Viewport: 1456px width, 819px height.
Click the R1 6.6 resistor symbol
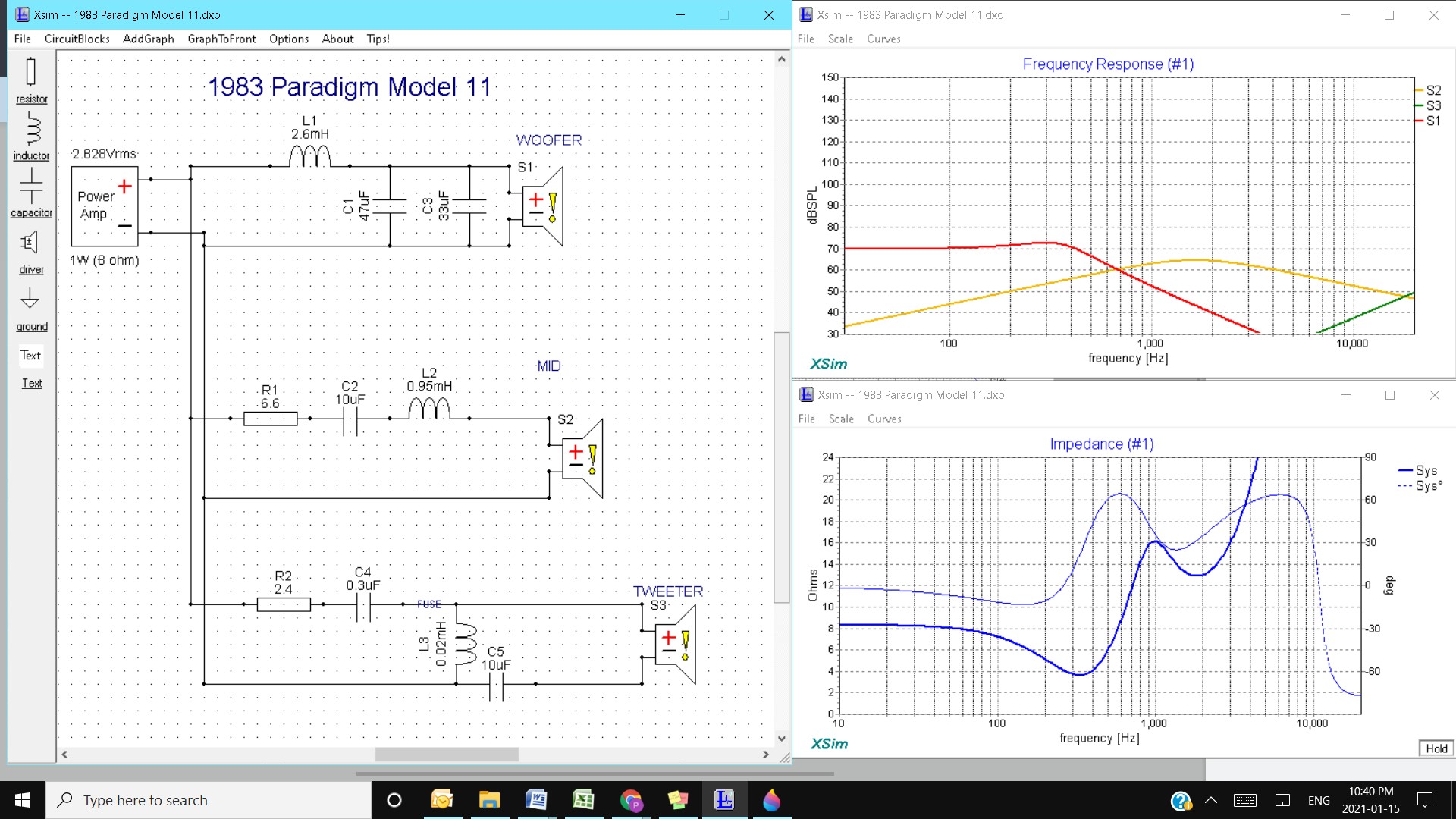271,418
